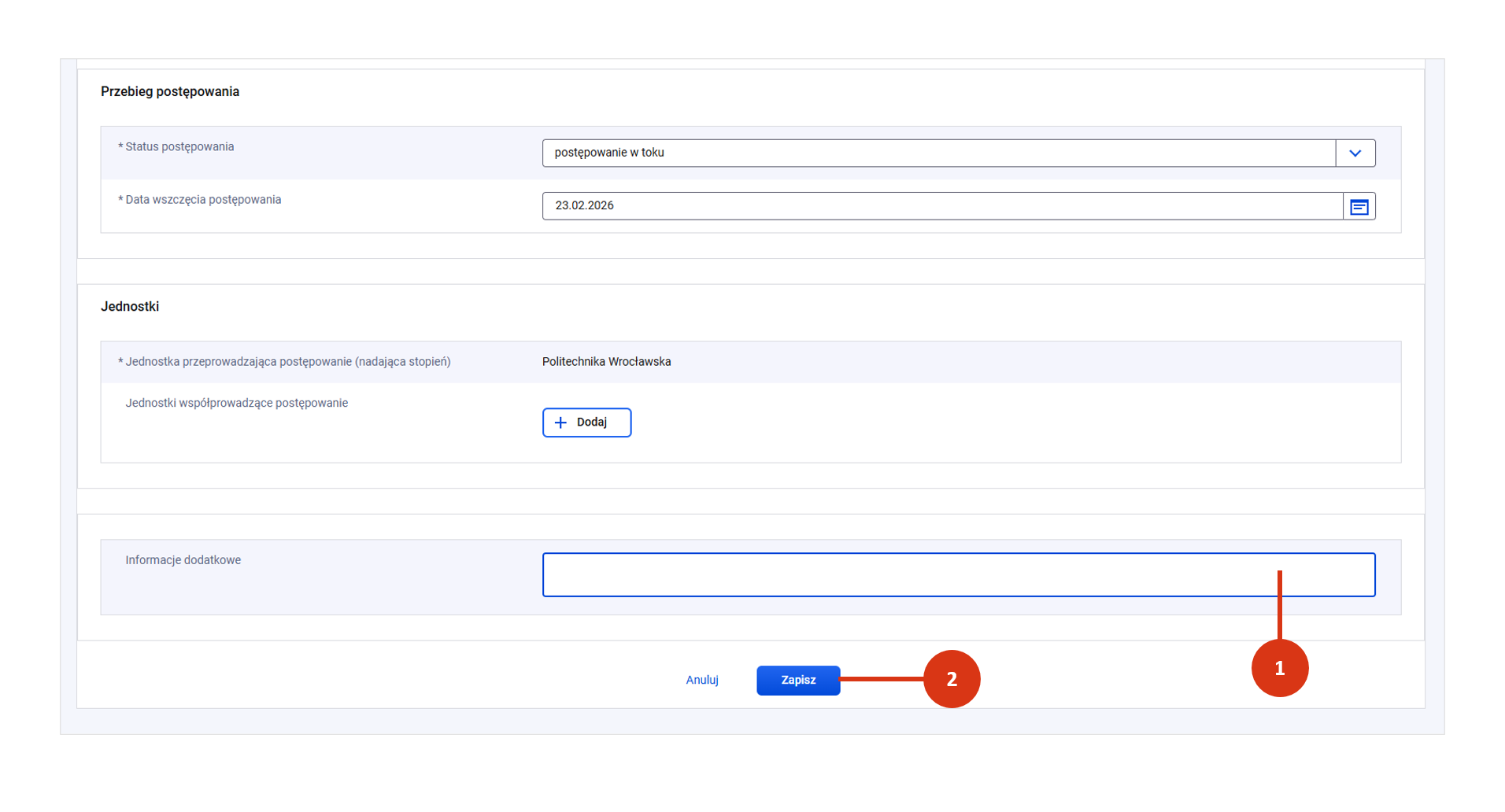The width and height of the screenshot is (1505, 812).
Task: Click the 'Przebieg postępowania' section heading
Action: click(x=170, y=92)
